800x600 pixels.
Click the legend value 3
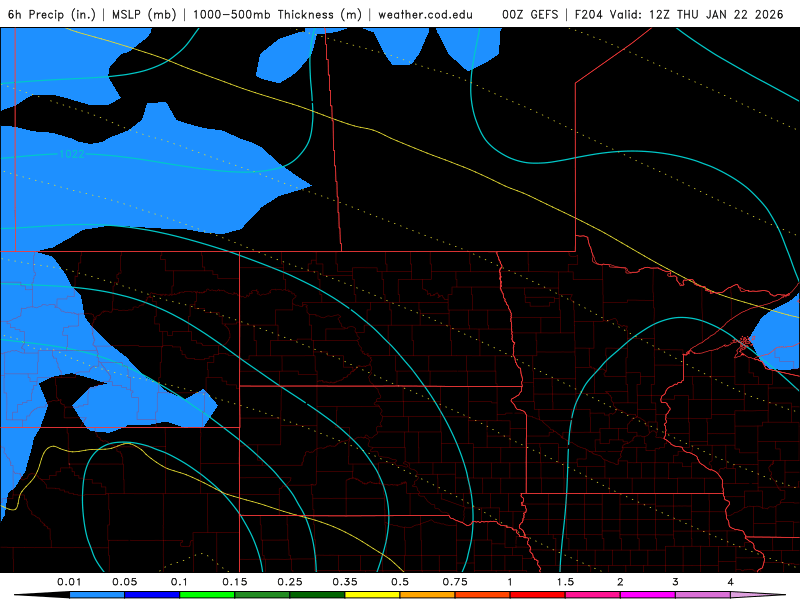tap(676, 582)
